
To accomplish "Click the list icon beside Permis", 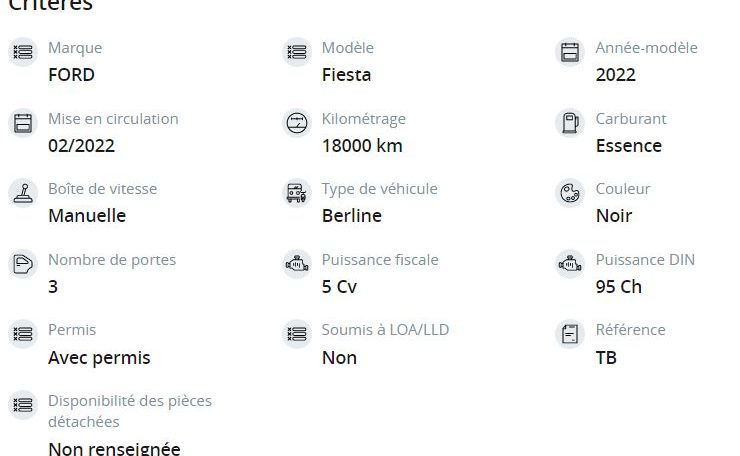I will tap(23, 334).
